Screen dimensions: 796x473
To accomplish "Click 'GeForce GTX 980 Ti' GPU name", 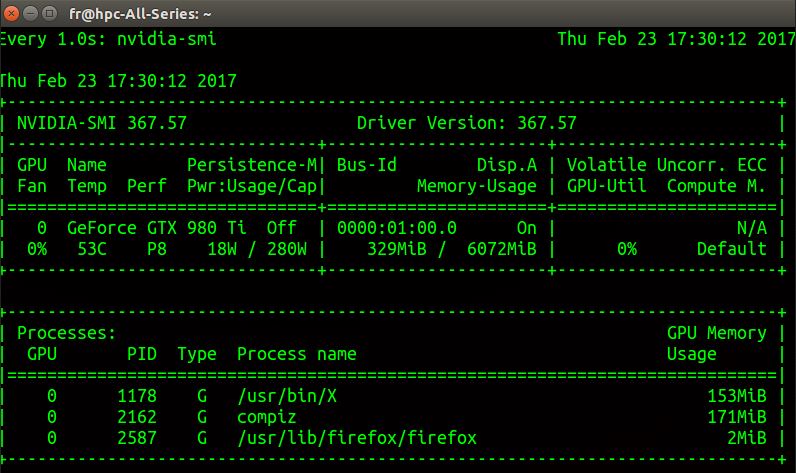I will coord(157,228).
